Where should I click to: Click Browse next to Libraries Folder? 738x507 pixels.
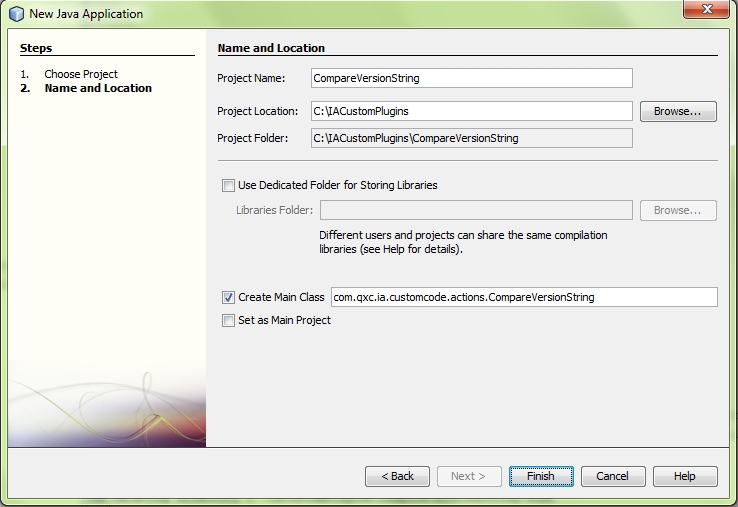[x=678, y=210]
